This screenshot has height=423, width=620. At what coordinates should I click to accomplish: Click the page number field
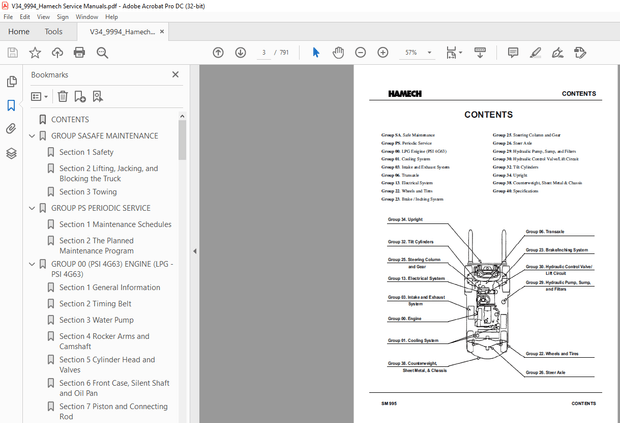(x=264, y=53)
